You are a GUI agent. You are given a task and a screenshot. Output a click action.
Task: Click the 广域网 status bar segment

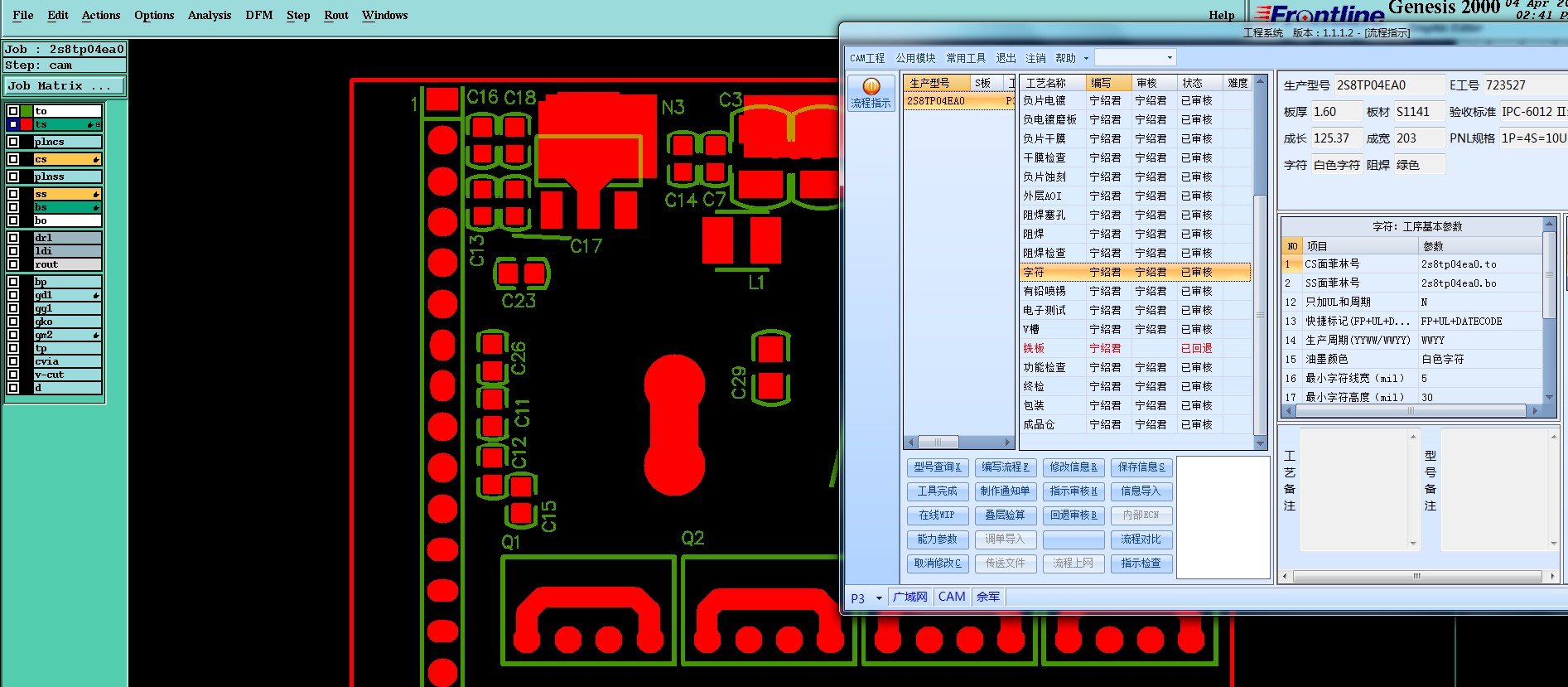(910, 597)
